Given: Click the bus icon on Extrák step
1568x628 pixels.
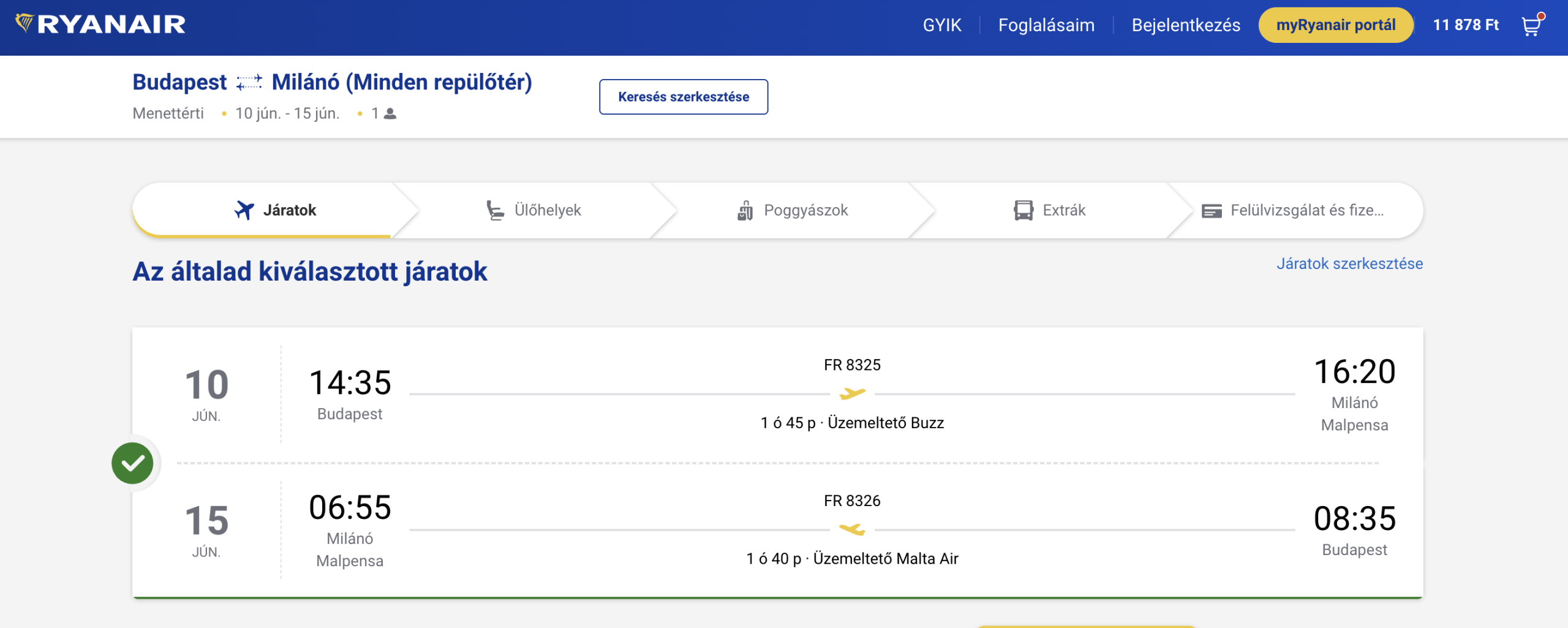Looking at the screenshot, I should point(1023,210).
